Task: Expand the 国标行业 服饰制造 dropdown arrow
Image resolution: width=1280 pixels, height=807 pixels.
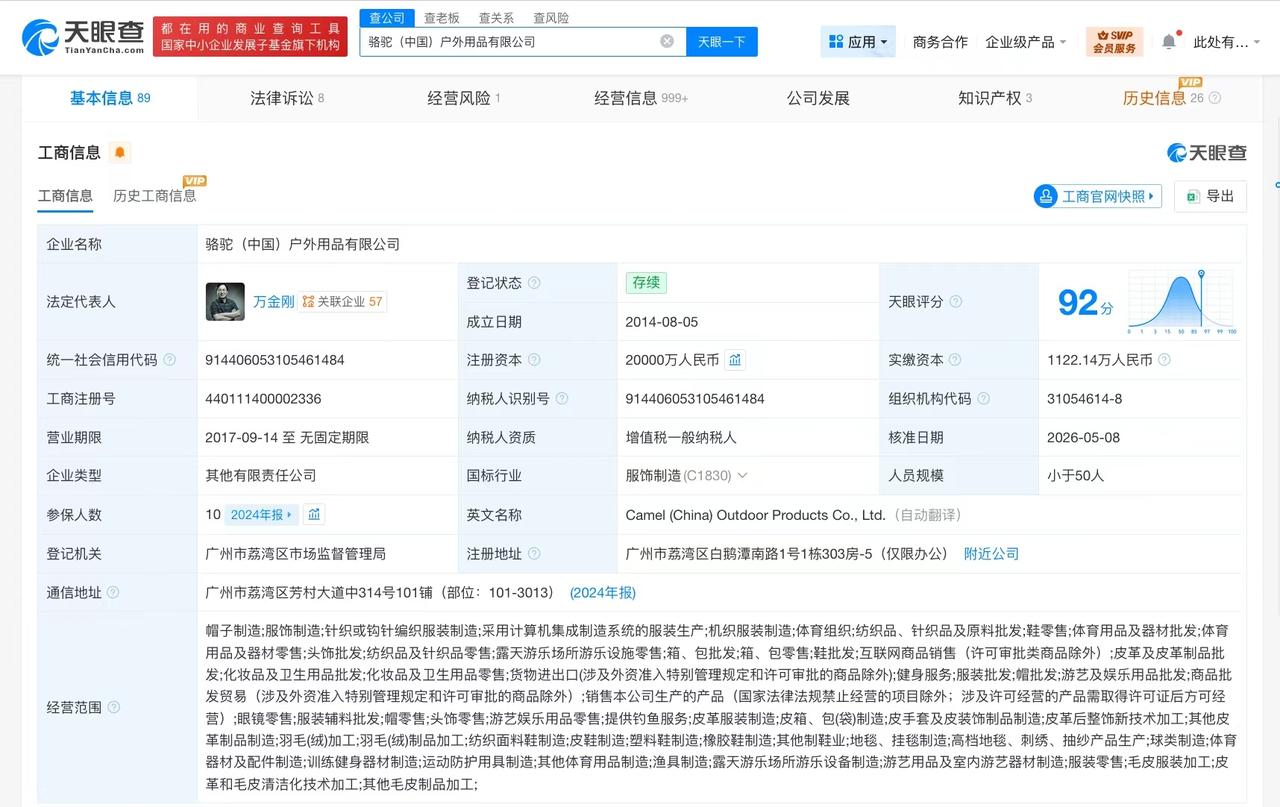Action: 742,476
